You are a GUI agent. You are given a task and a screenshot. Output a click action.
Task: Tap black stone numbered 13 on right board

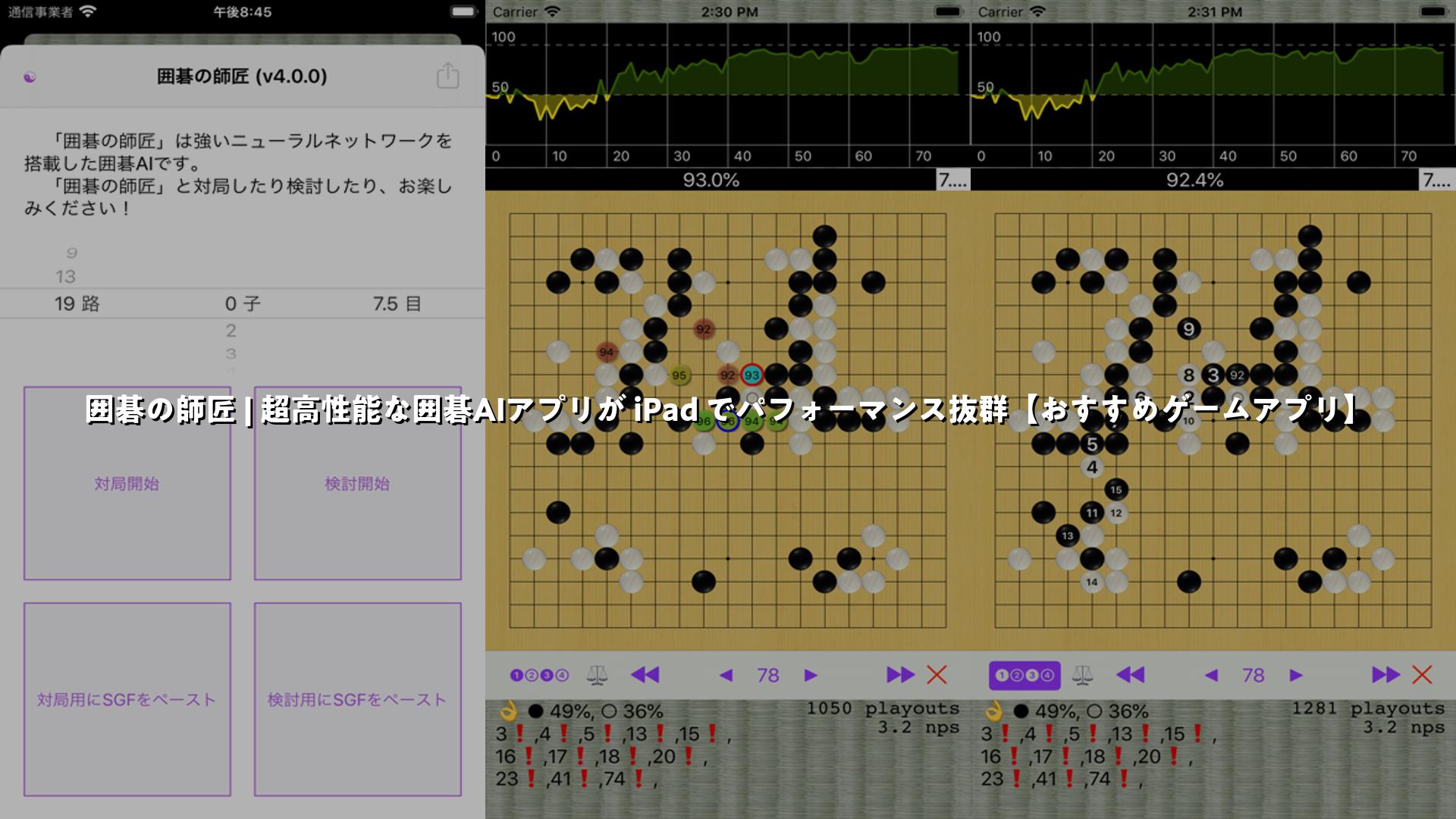(x=1068, y=535)
